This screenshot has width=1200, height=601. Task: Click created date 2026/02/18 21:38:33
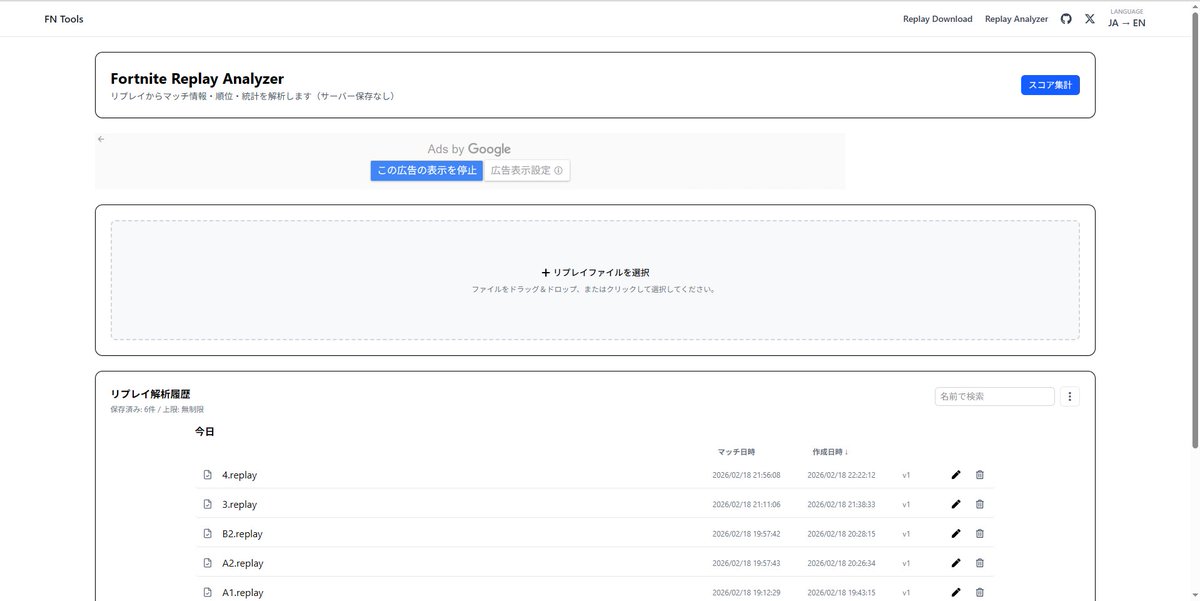tap(841, 504)
